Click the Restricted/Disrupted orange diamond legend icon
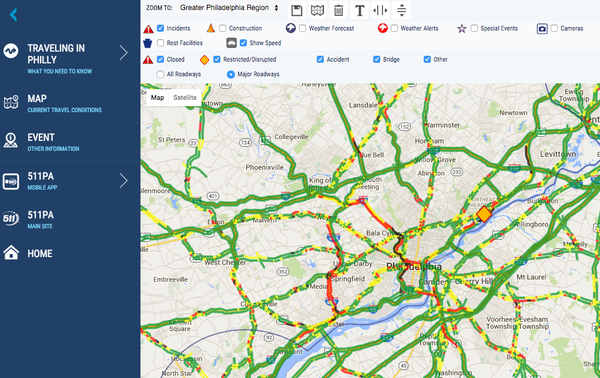Viewport: 600px width, 378px height. [x=205, y=60]
